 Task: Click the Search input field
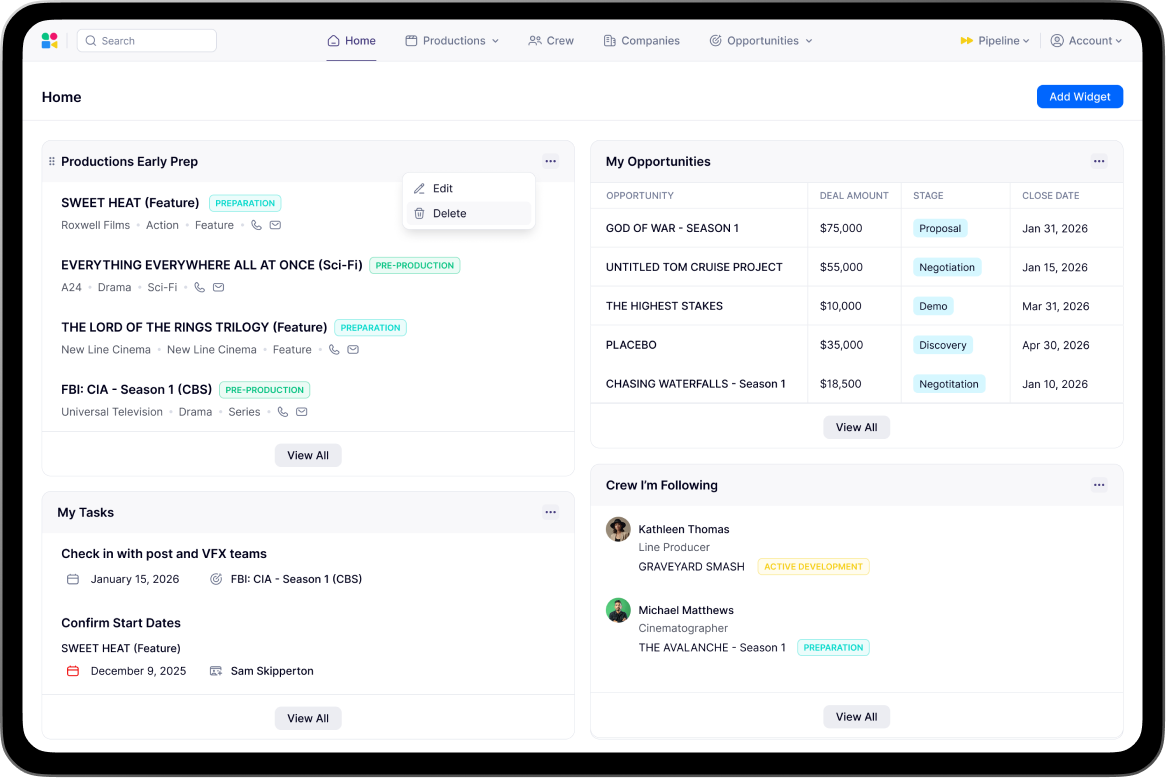click(x=147, y=41)
